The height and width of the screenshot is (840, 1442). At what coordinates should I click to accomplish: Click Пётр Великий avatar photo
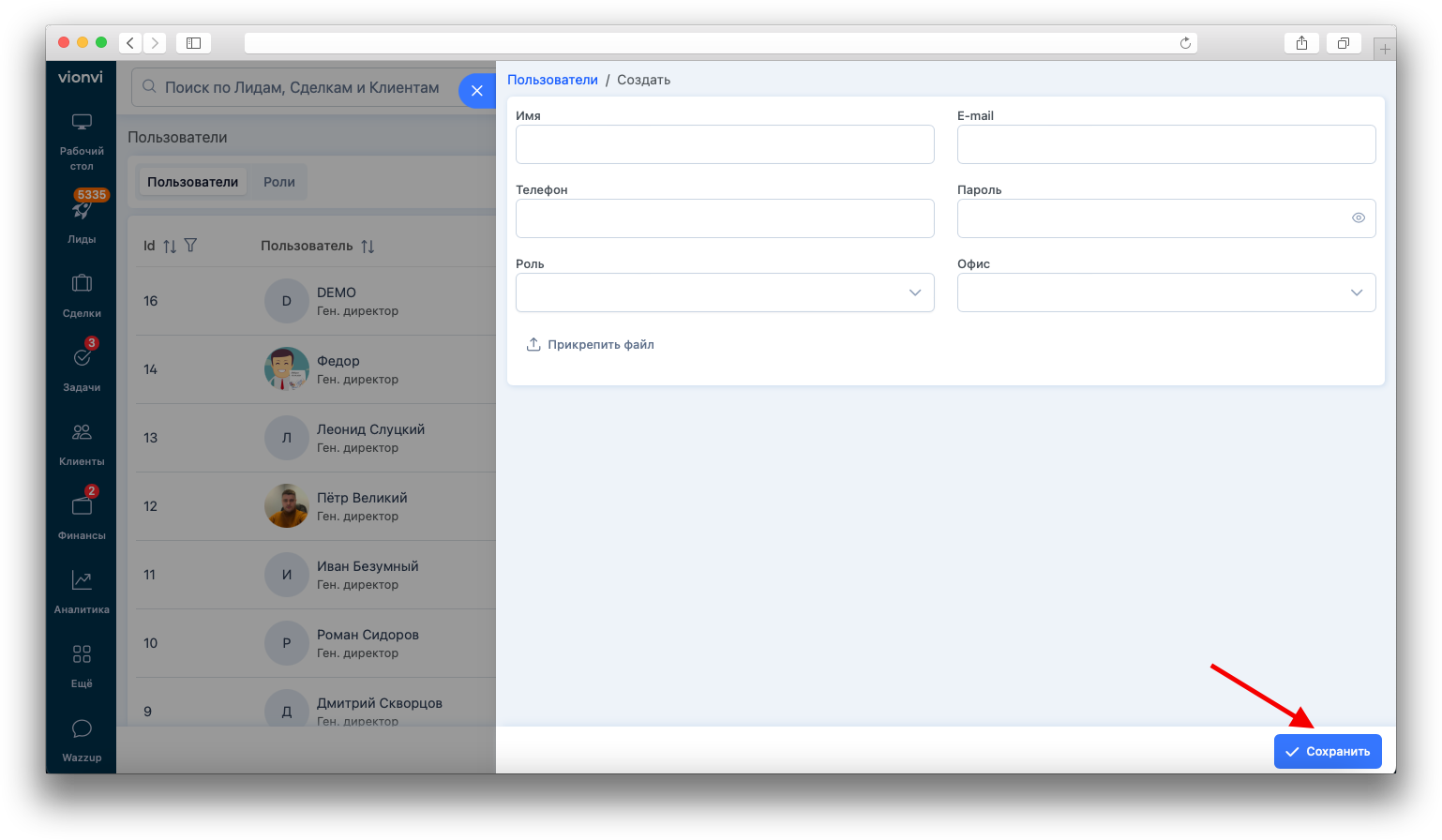287,506
